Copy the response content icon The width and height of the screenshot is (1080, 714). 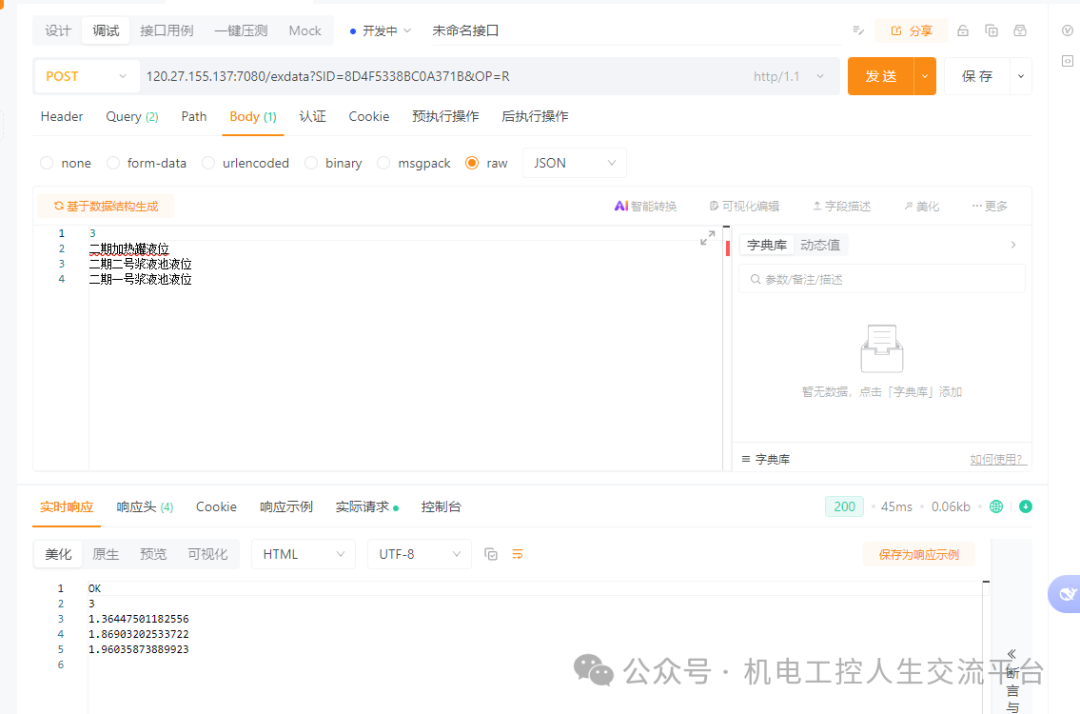pyautogui.click(x=491, y=554)
